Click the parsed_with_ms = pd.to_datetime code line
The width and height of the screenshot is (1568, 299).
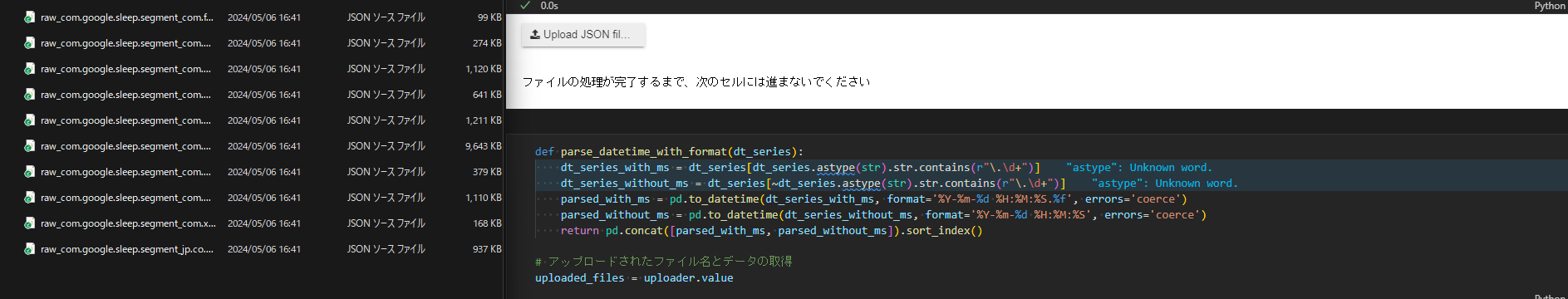[x=874, y=199]
